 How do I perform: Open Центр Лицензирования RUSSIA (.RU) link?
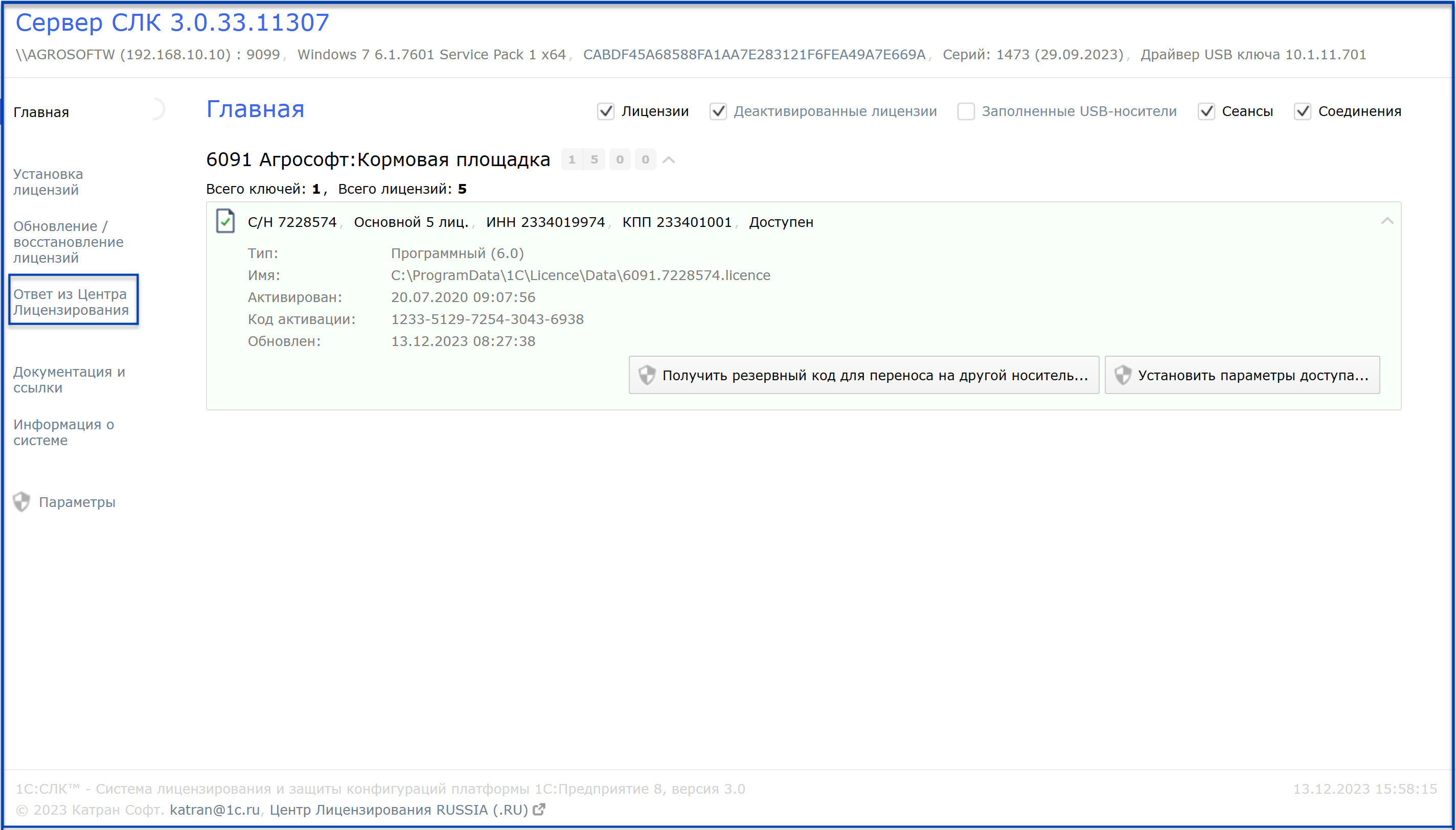coord(399,810)
